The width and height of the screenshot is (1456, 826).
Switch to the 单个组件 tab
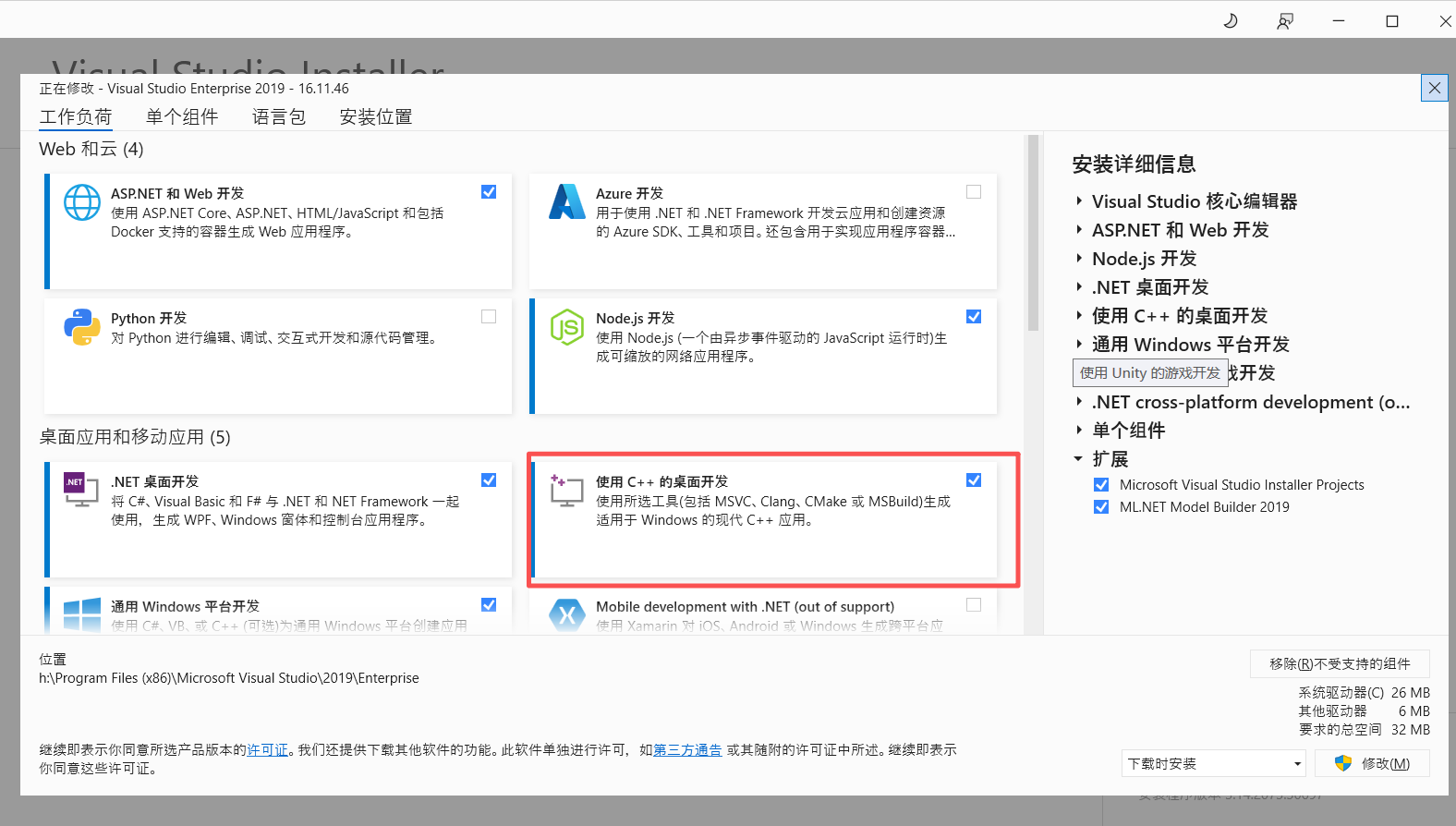click(182, 117)
